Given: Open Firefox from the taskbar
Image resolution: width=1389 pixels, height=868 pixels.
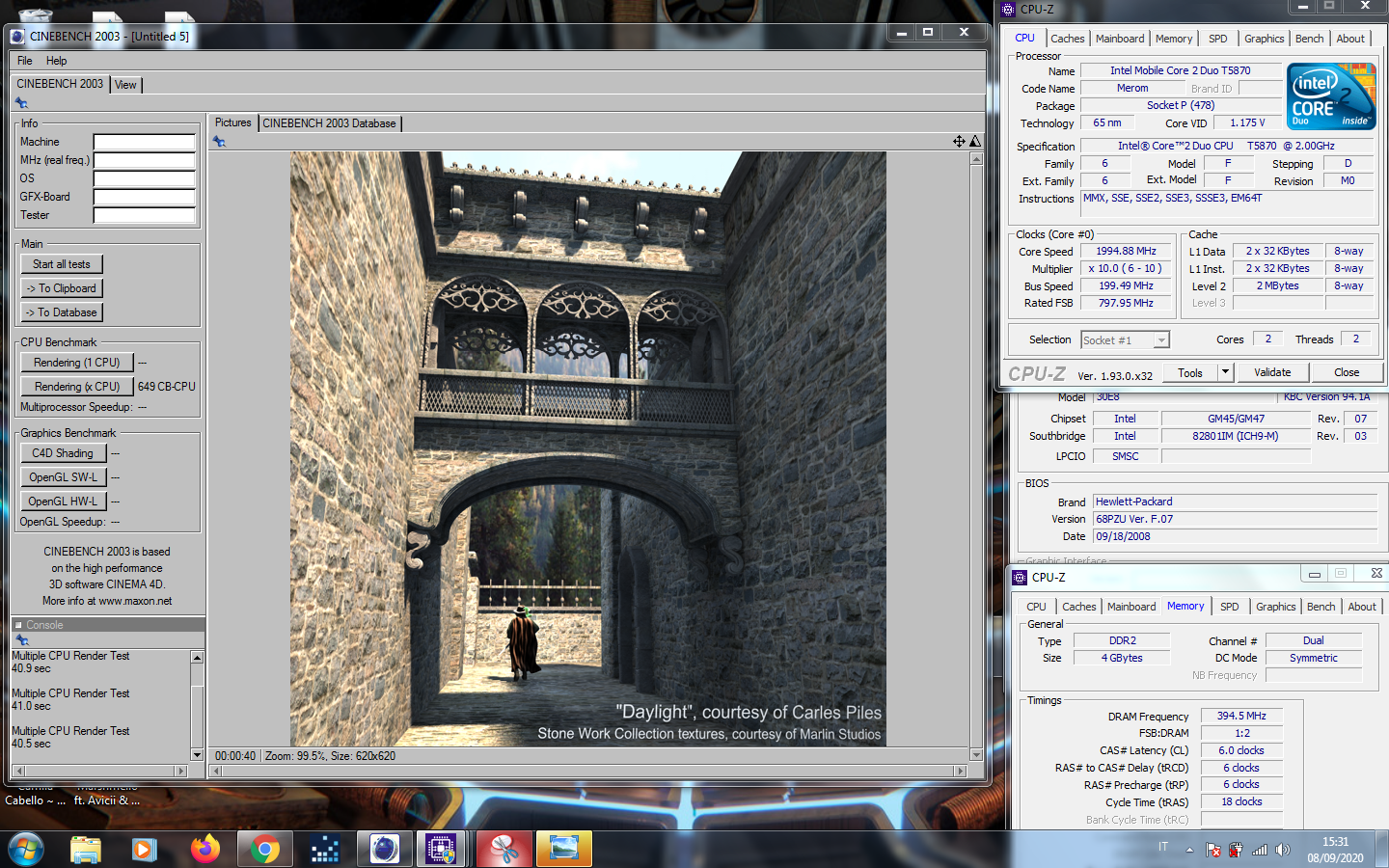Looking at the screenshot, I should [204, 849].
